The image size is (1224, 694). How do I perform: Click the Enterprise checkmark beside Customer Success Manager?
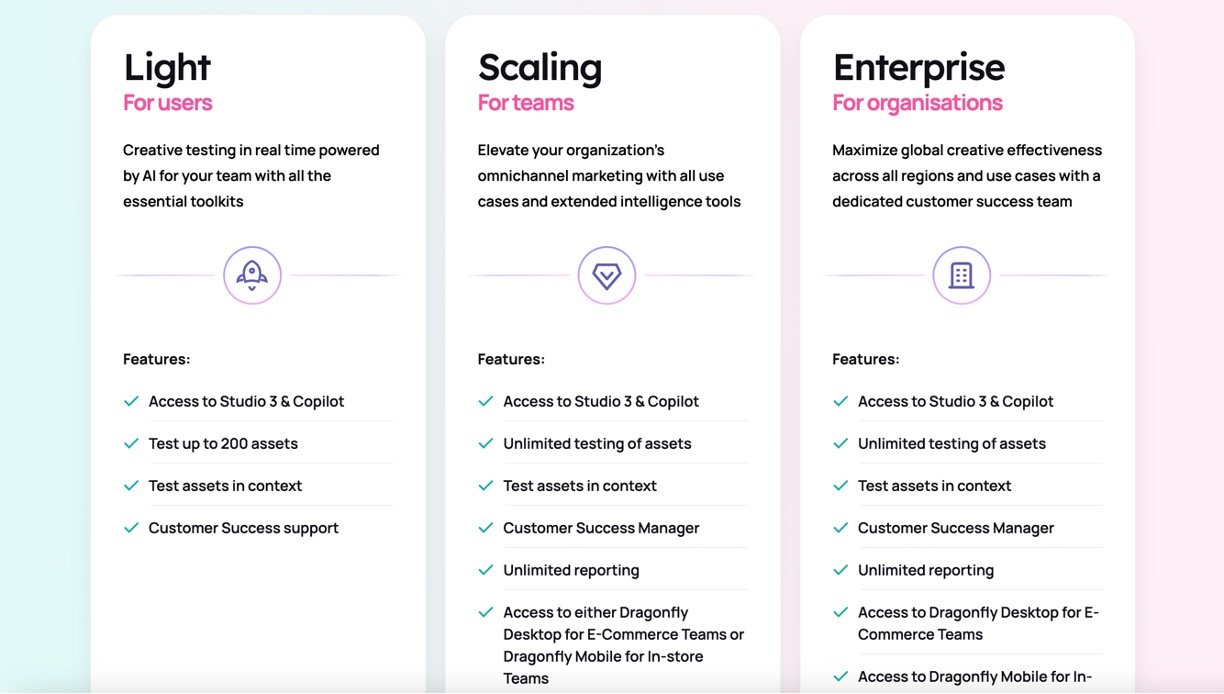pos(840,528)
